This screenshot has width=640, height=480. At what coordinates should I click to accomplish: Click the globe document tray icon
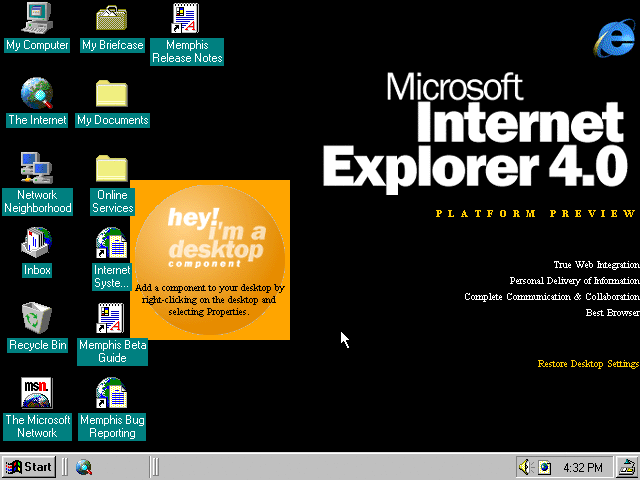(544, 467)
